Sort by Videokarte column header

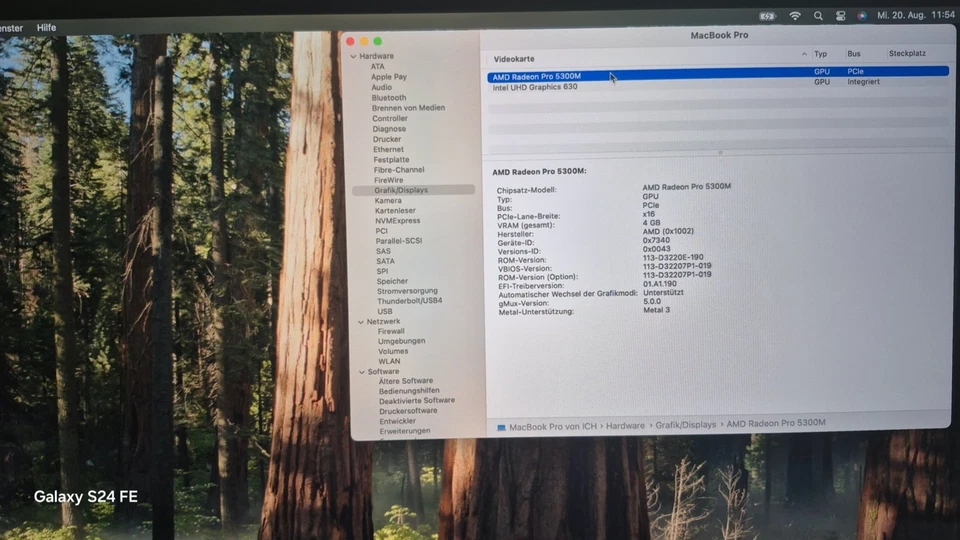pyautogui.click(x=514, y=59)
